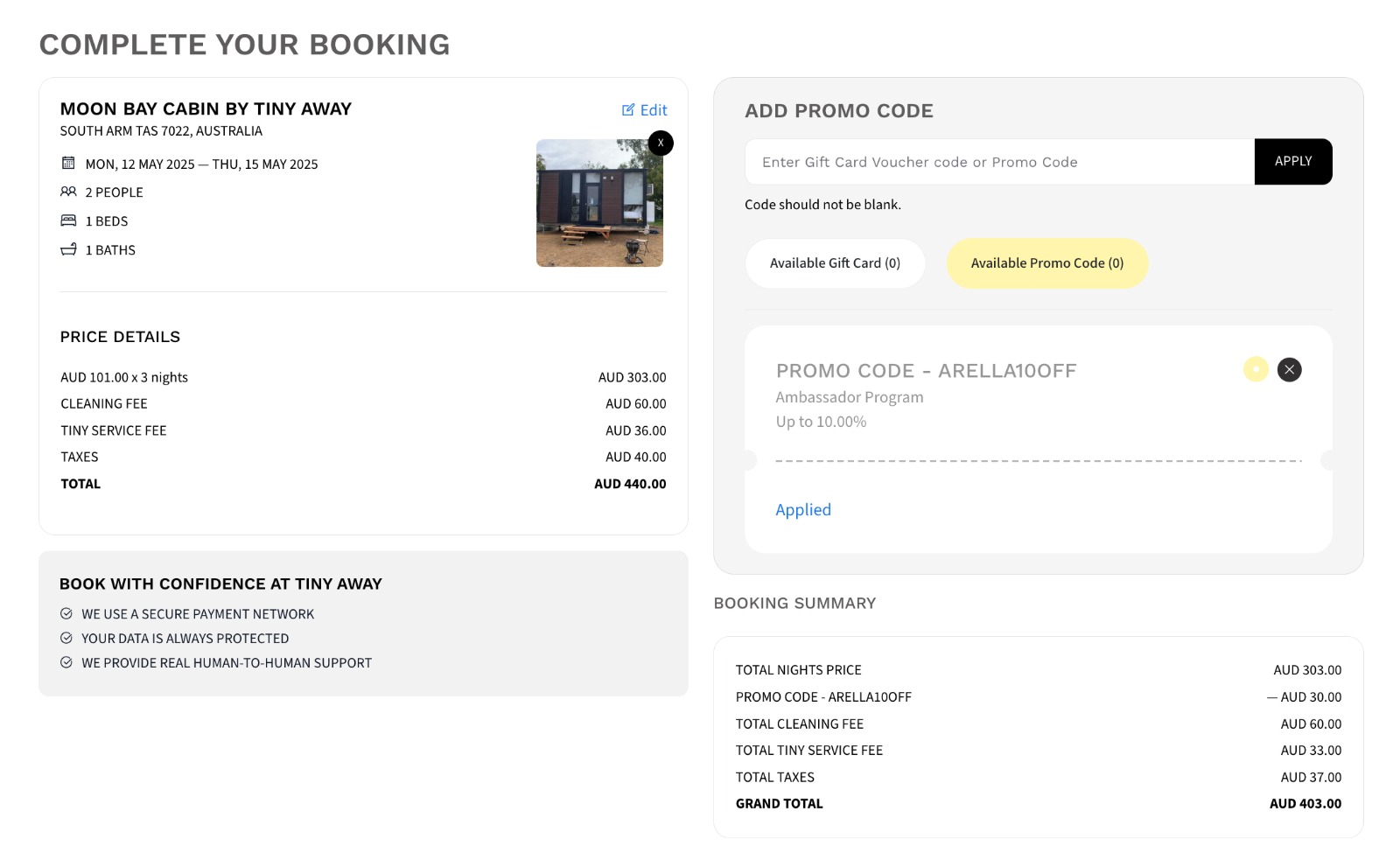The width and height of the screenshot is (1400, 846).
Task: Click the yellow circle indicator on promo card
Action: (x=1256, y=369)
